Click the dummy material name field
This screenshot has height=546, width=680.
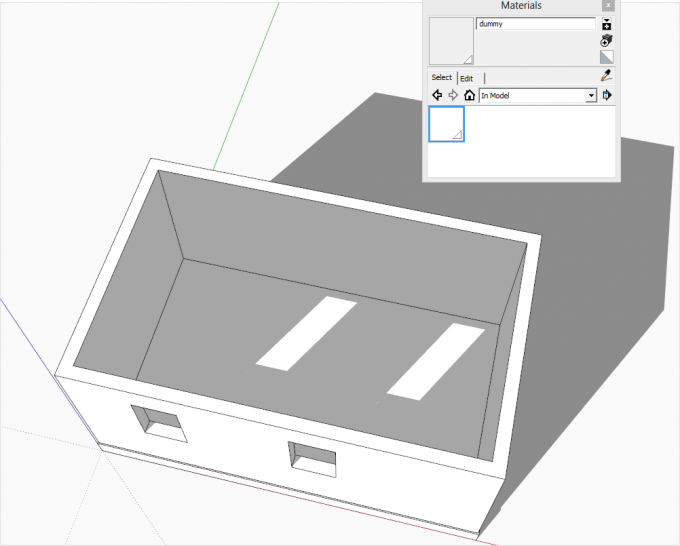point(536,24)
